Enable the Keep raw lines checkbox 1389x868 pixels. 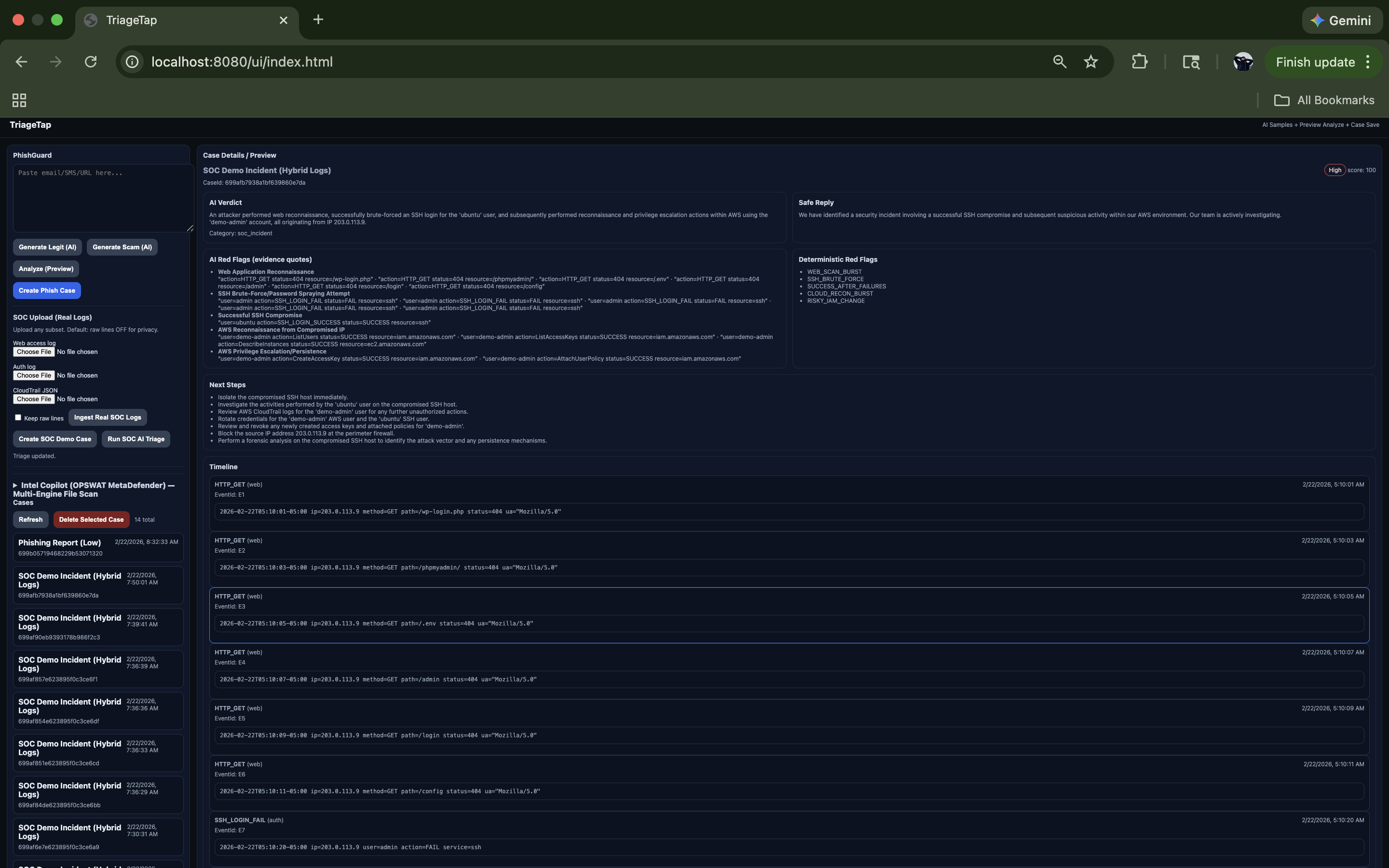coord(18,417)
